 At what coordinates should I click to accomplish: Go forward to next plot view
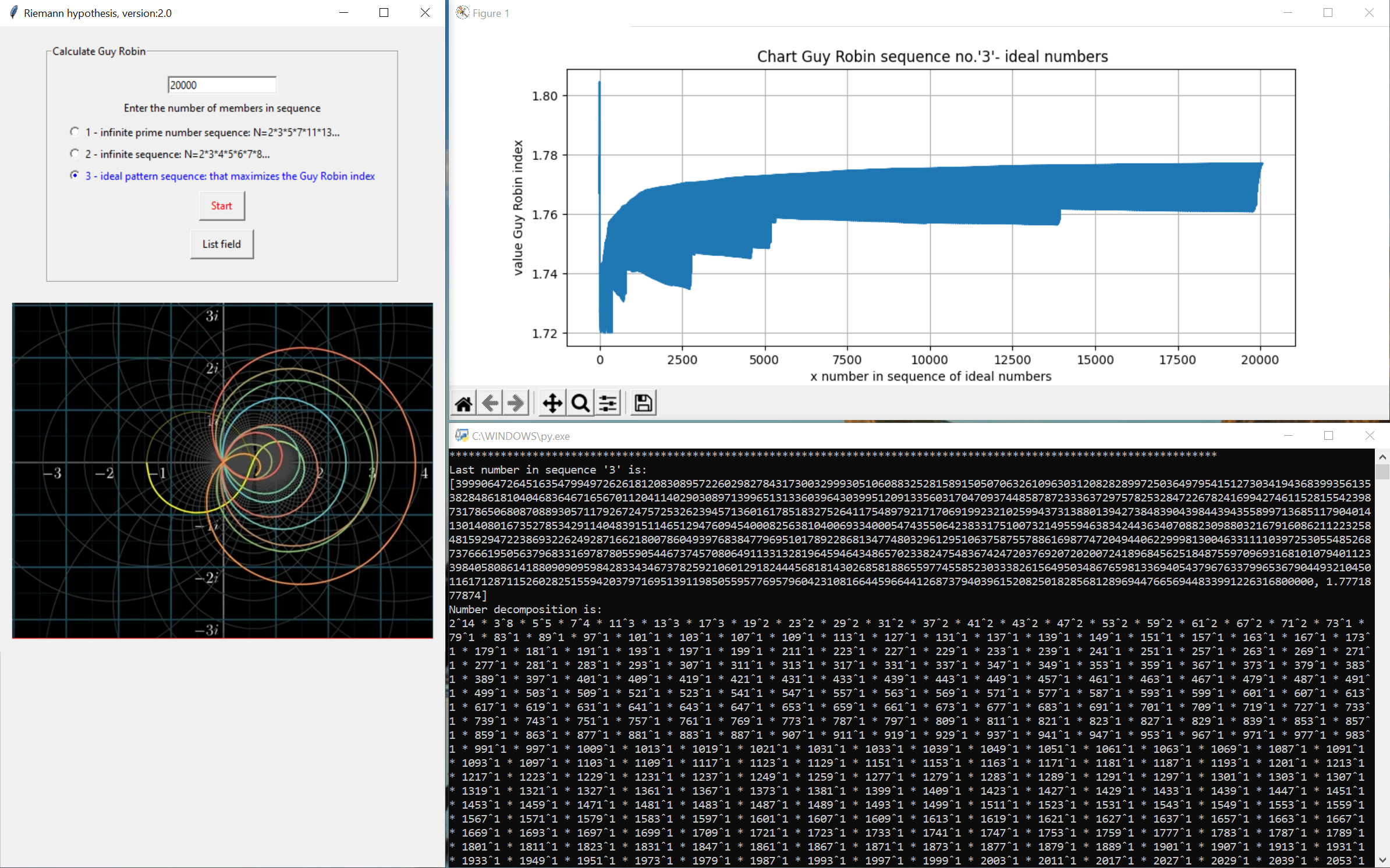pos(515,402)
